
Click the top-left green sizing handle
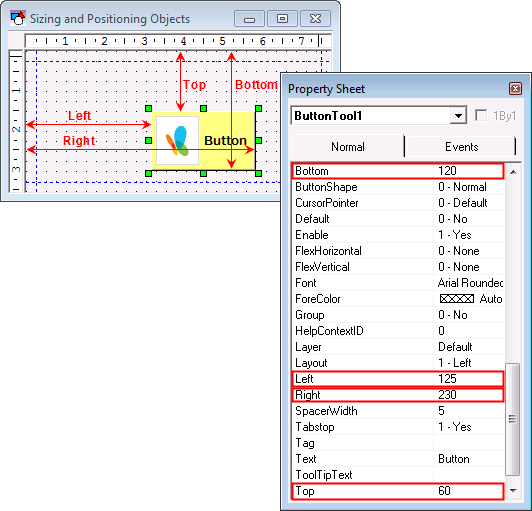point(148,108)
